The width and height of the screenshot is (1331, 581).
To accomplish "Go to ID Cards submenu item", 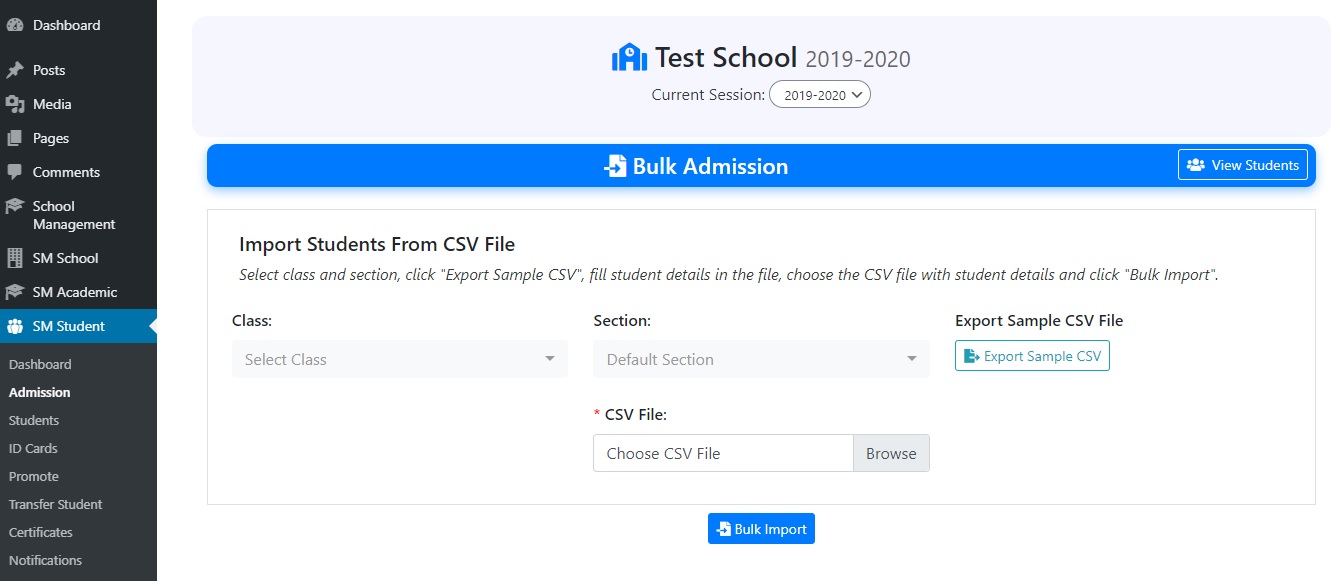I will click(33, 448).
